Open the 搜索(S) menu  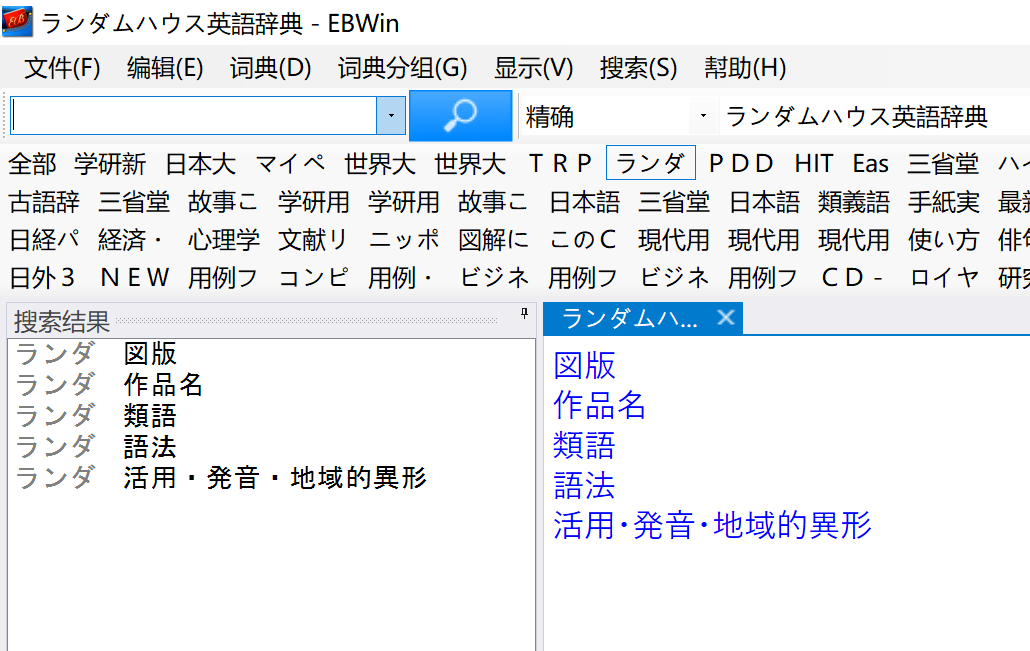point(638,68)
